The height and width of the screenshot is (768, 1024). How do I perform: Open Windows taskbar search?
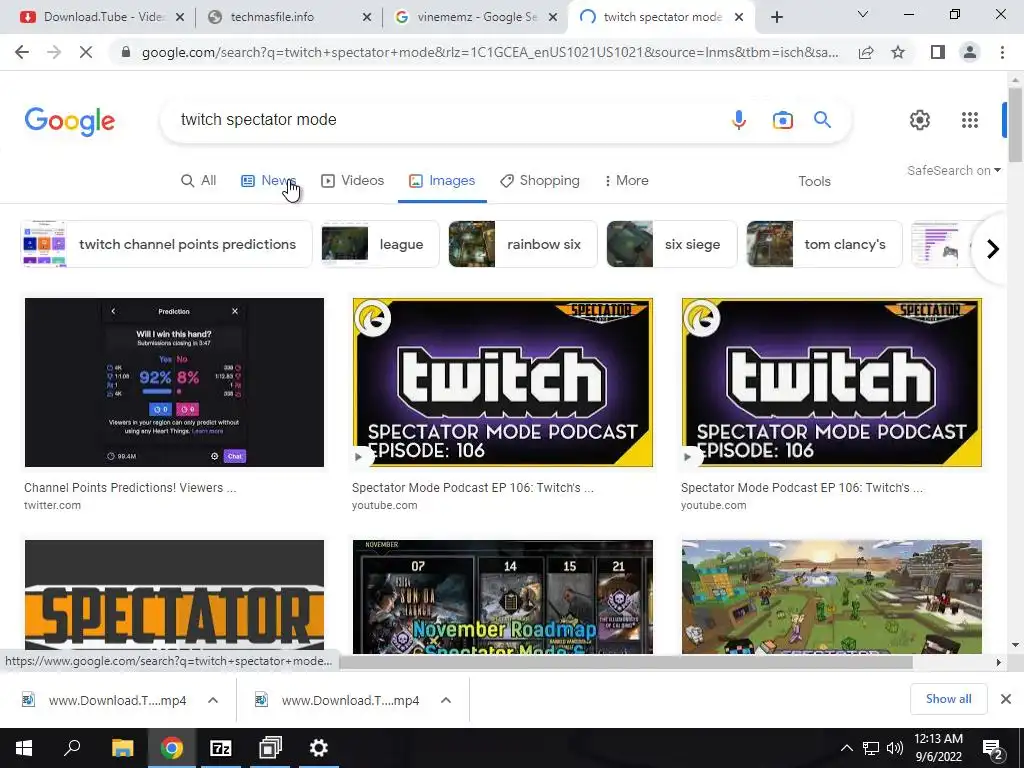point(72,748)
